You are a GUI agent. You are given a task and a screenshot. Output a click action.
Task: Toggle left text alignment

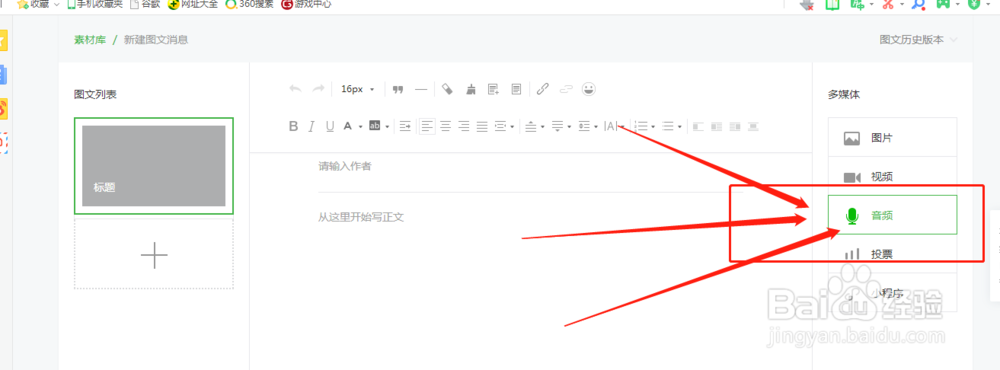tap(427, 126)
